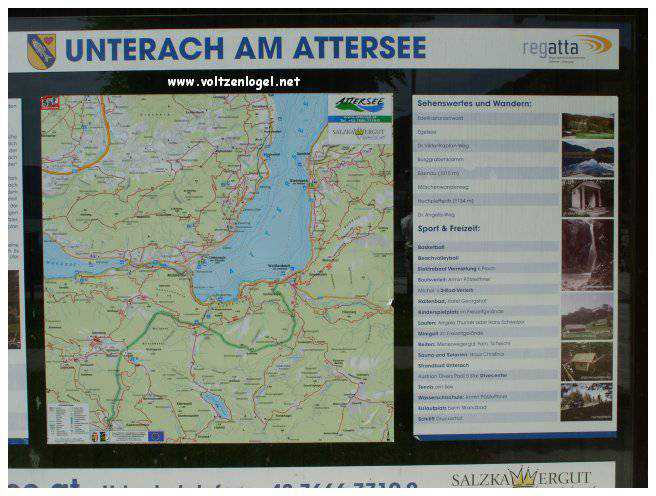Viewport: 656px width, 496px height.
Task: Open the map legend box
Action: click(68, 423)
